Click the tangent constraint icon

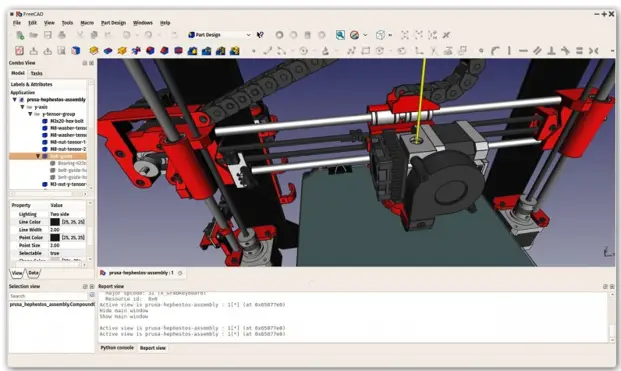point(566,51)
